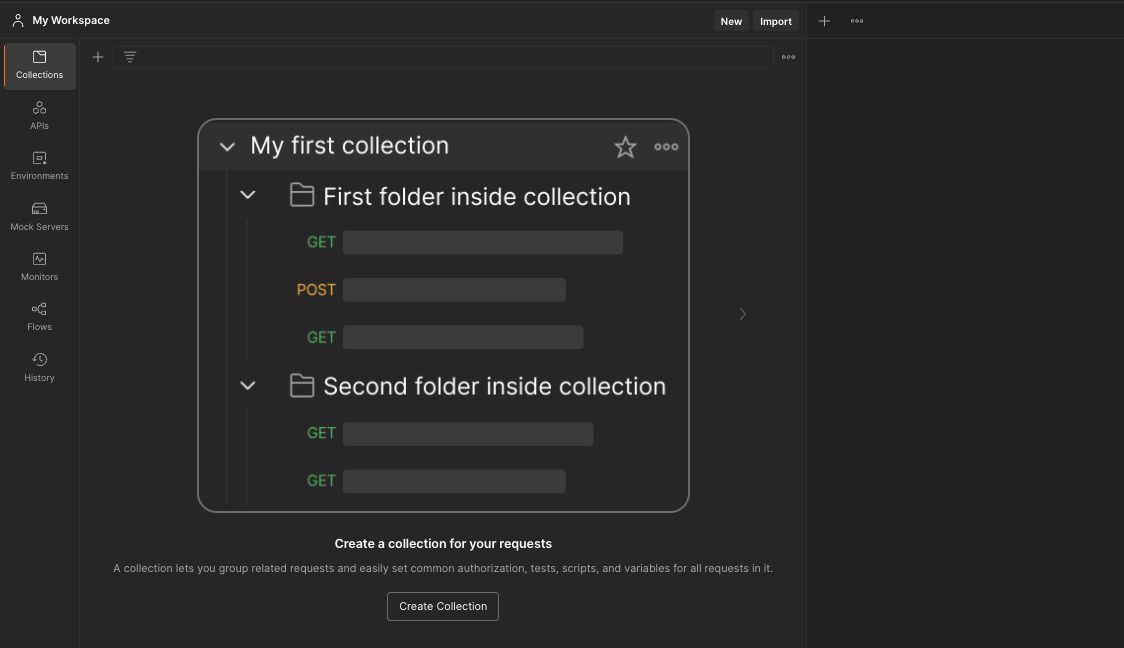Viewport: 1124px width, 648px height.
Task: Show request History
Action: point(39,368)
